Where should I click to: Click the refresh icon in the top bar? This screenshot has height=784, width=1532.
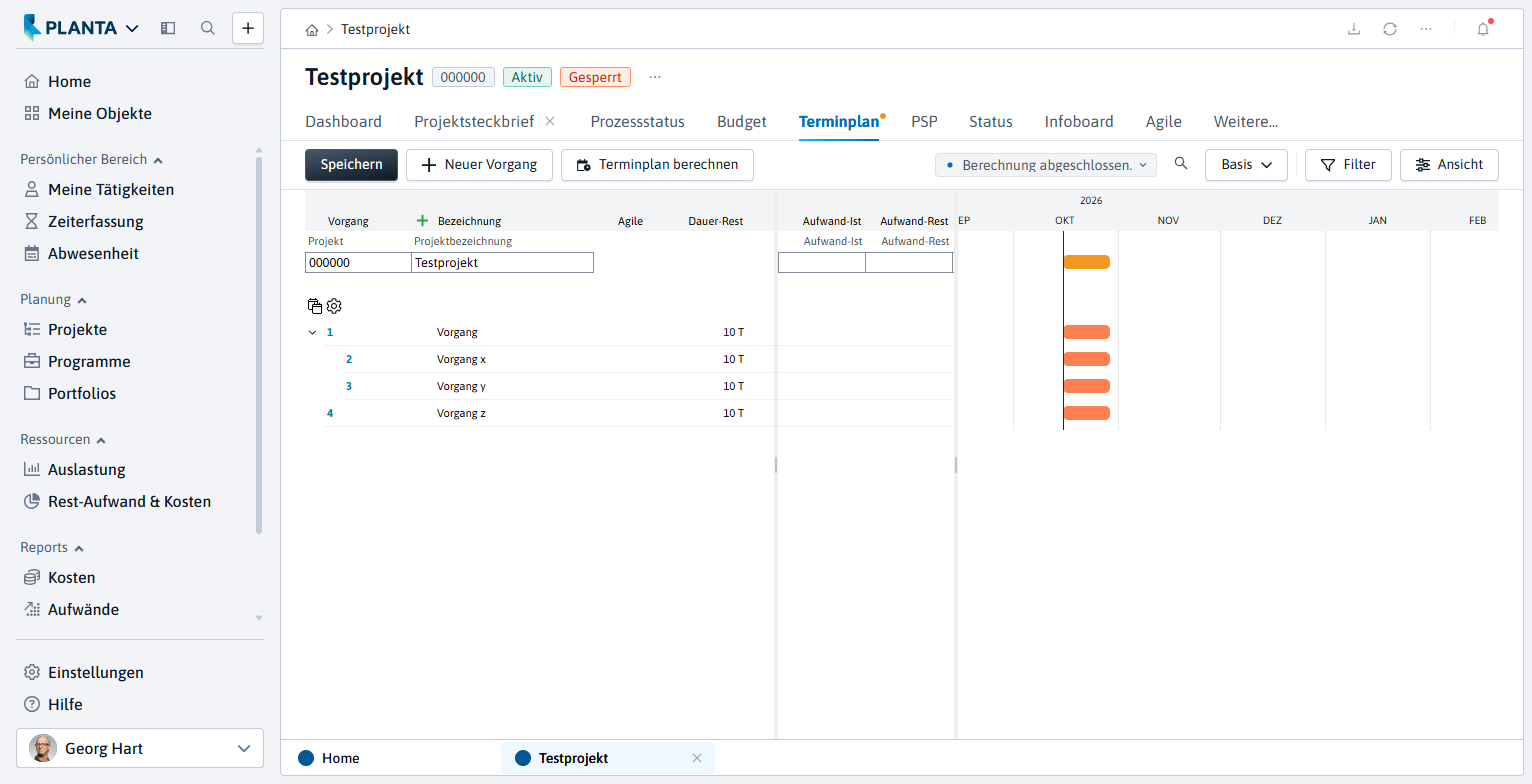(1390, 29)
